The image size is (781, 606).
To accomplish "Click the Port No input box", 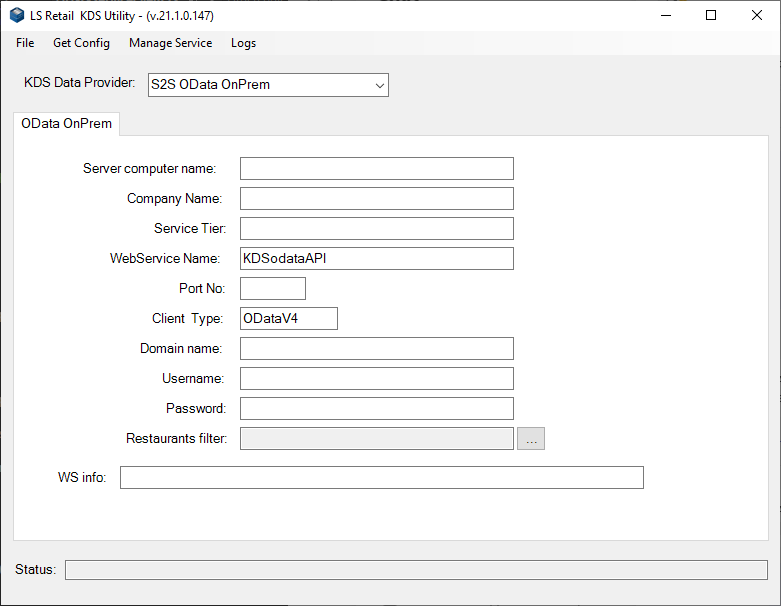I will click(x=272, y=288).
